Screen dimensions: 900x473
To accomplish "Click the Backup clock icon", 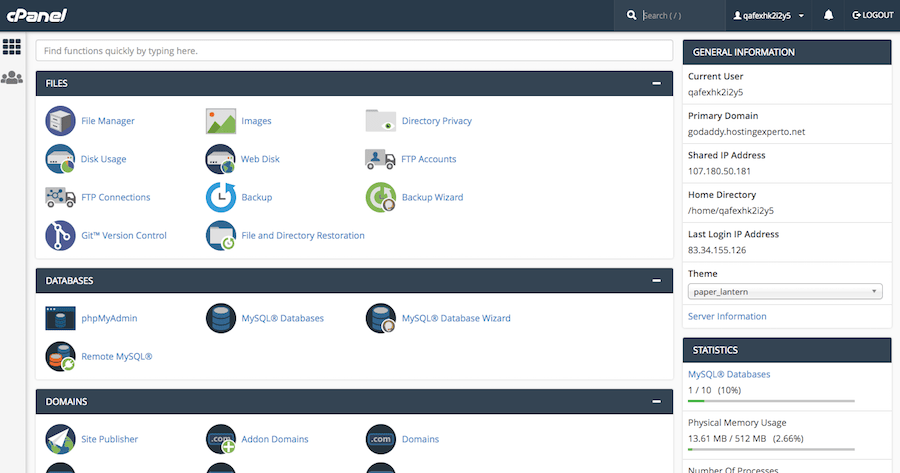I will click(x=221, y=197).
